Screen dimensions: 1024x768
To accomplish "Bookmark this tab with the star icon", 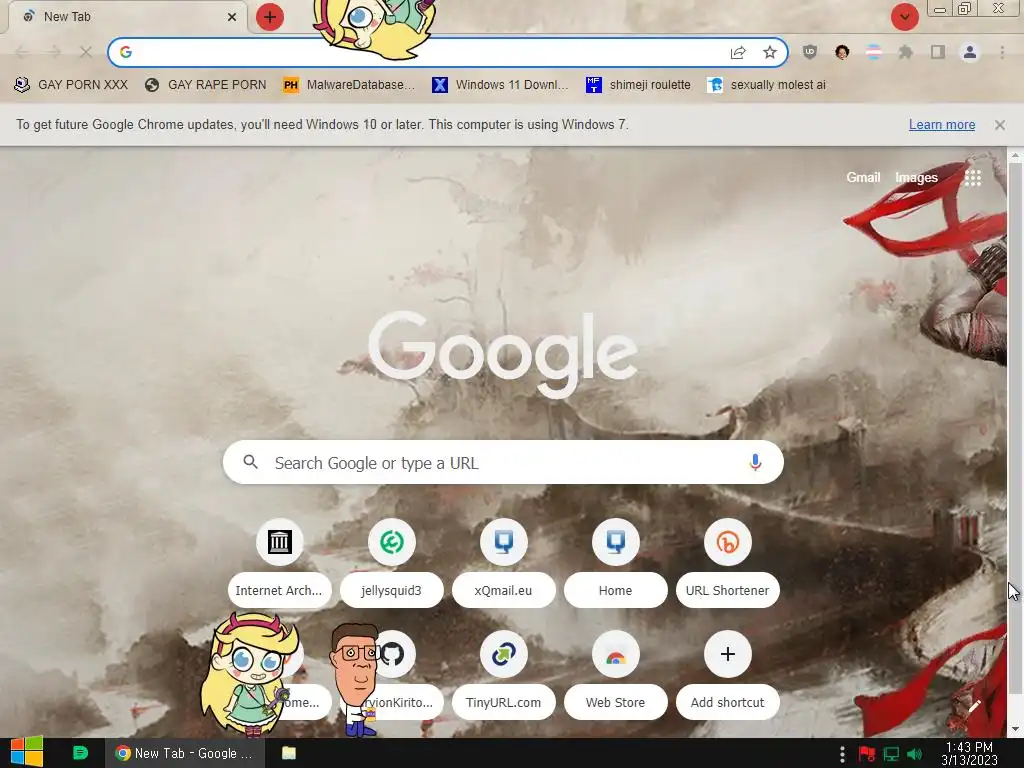I will click(x=770, y=52).
